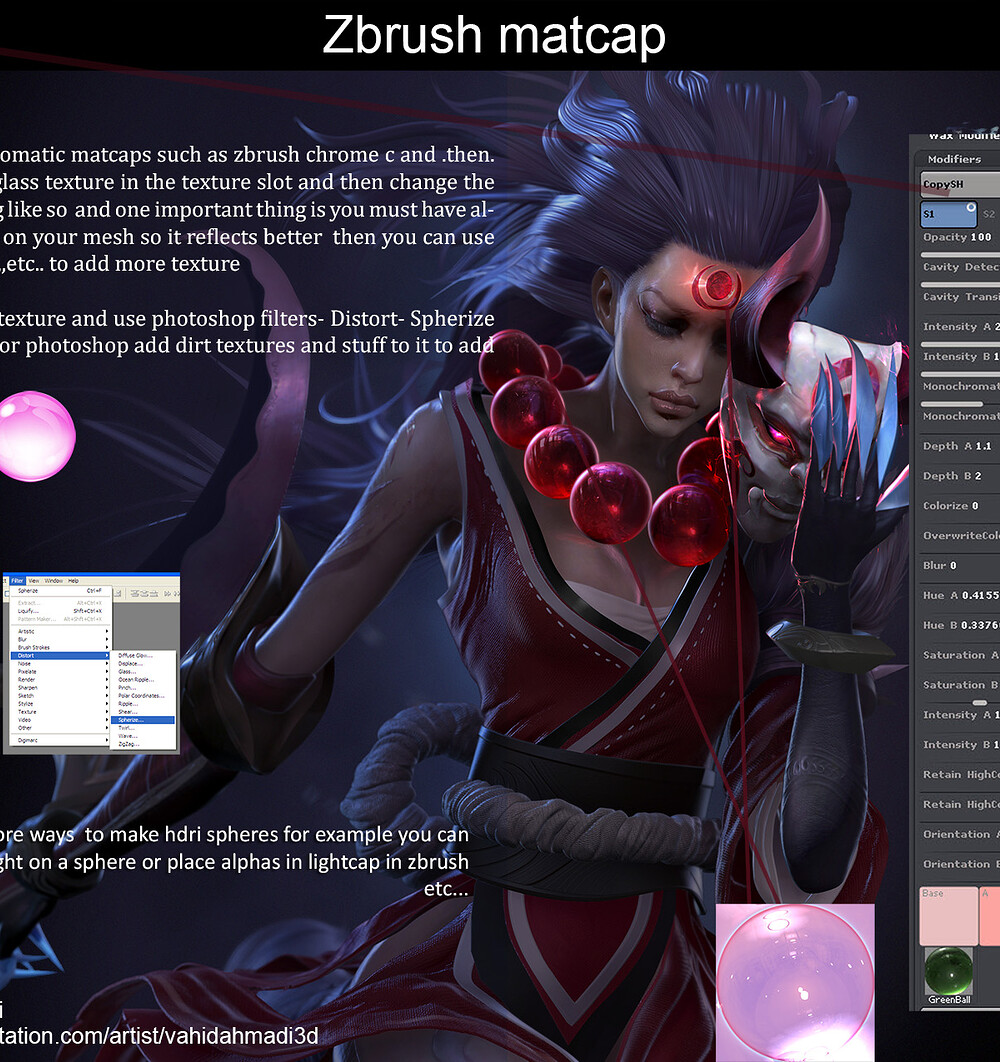Click the Hue B 0.3376 slider

959,625
